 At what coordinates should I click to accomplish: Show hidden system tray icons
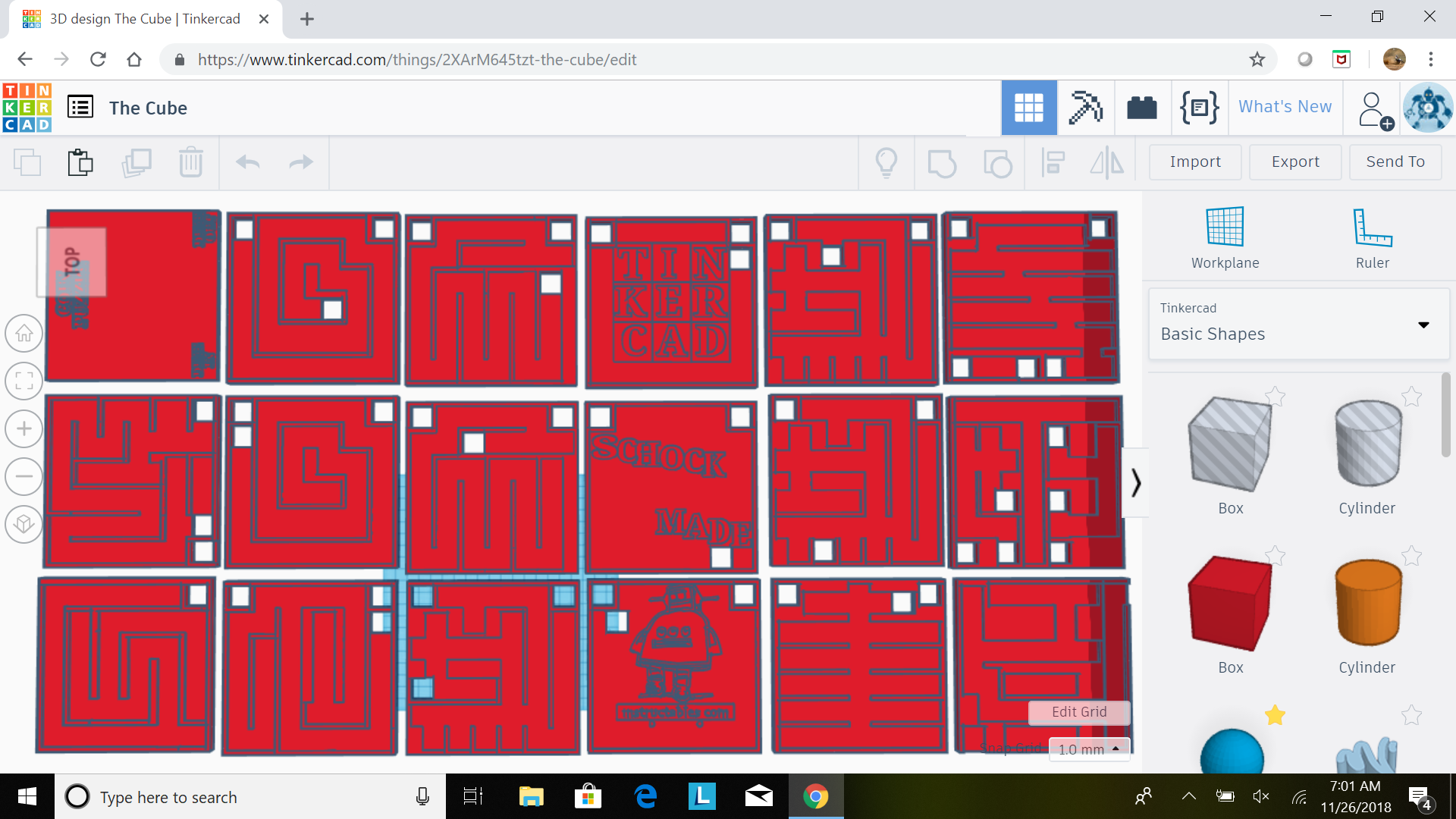[x=1188, y=796]
